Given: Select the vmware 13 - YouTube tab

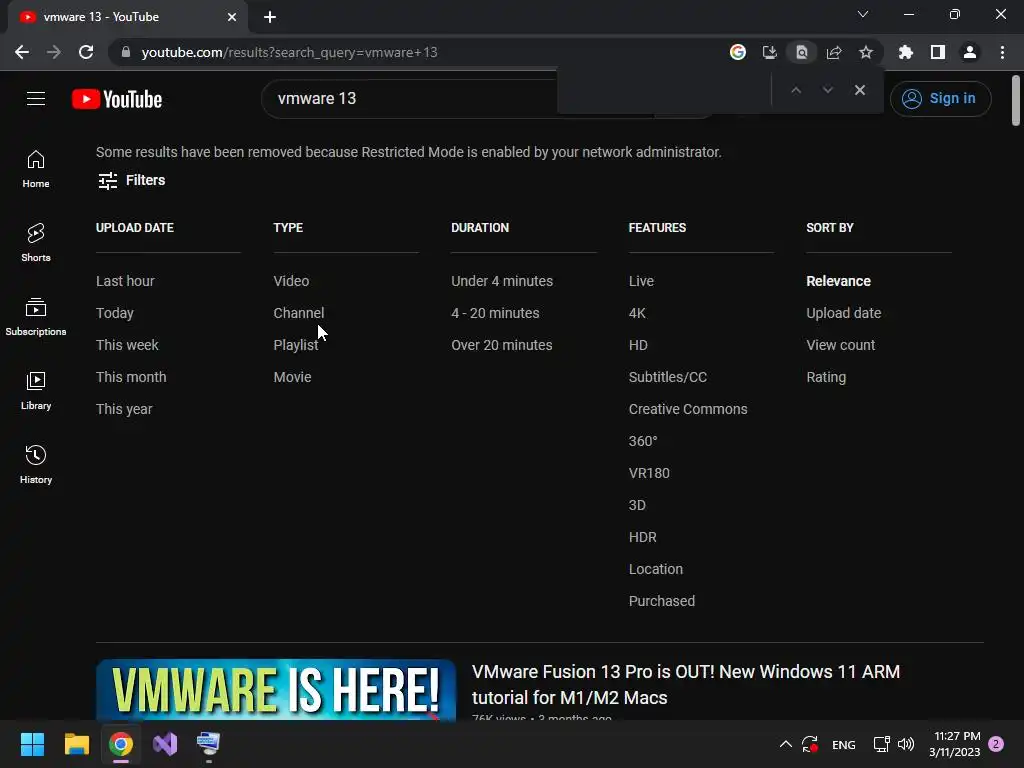Looking at the screenshot, I should 127,17.
